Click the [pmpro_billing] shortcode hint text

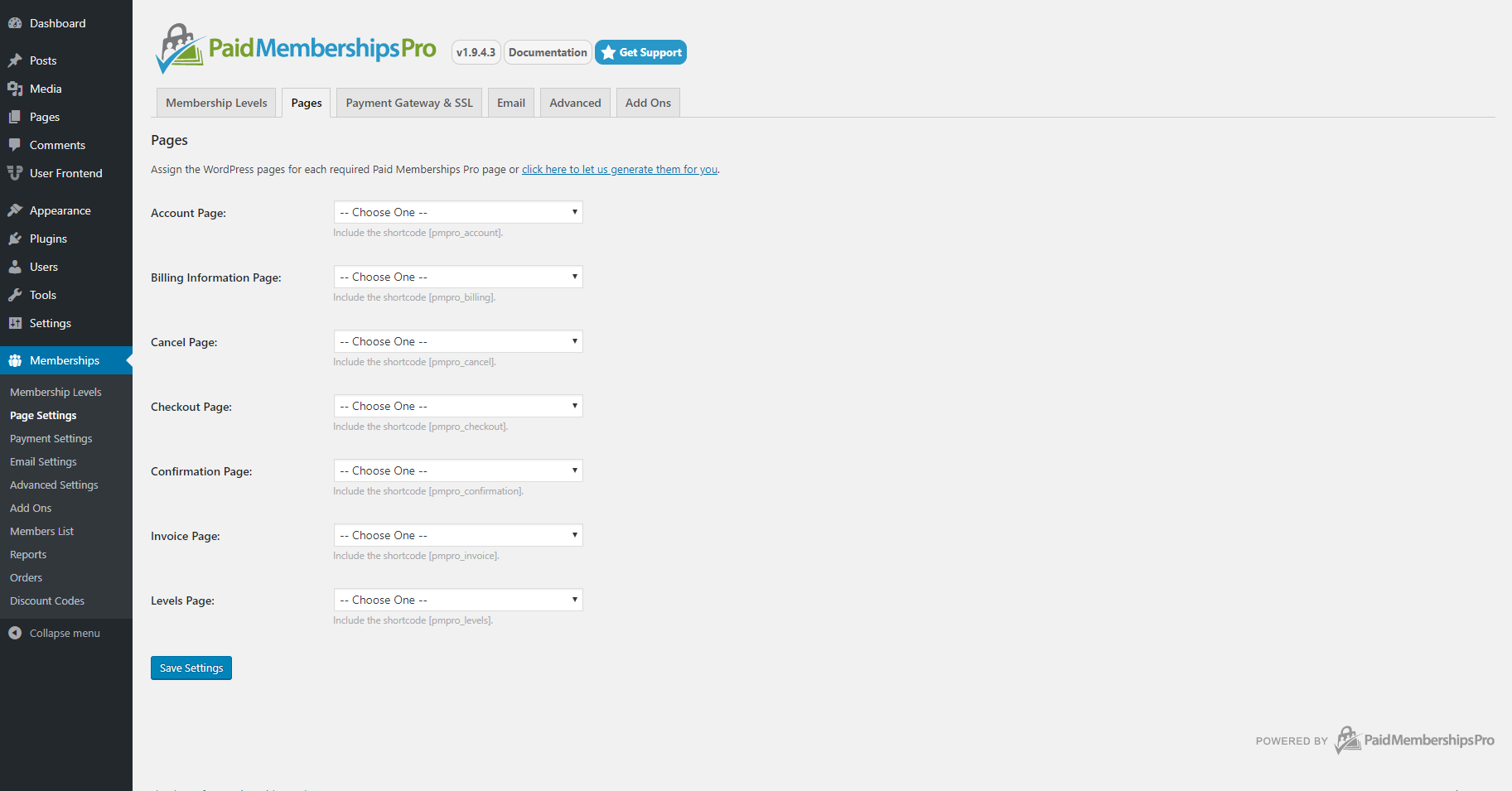pyautogui.click(x=414, y=297)
